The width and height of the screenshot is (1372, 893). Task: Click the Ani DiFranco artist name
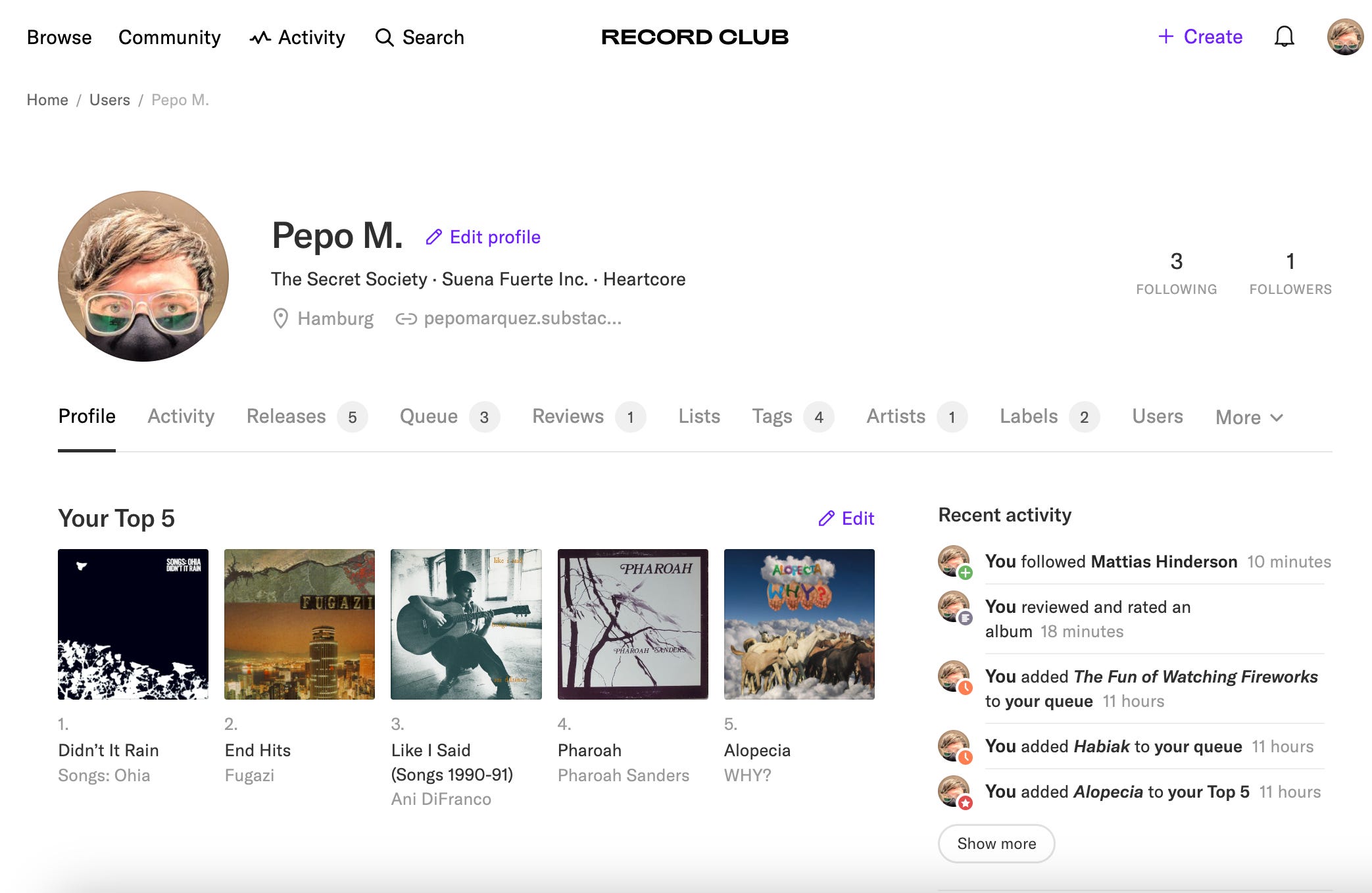click(x=441, y=799)
